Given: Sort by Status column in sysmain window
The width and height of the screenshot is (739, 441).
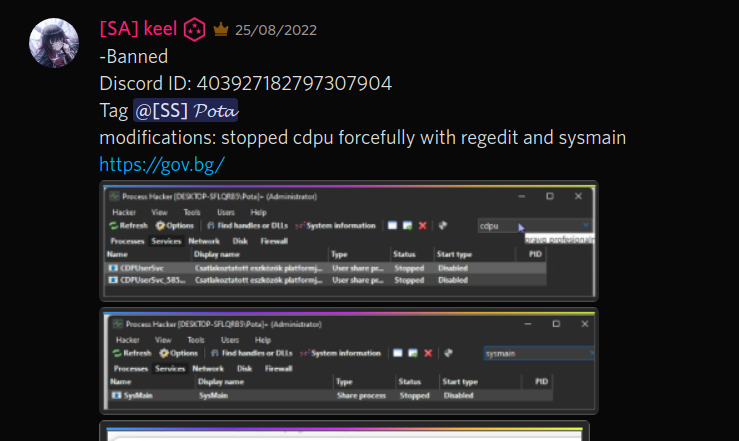Looking at the screenshot, I should click(x=410, y=382).
